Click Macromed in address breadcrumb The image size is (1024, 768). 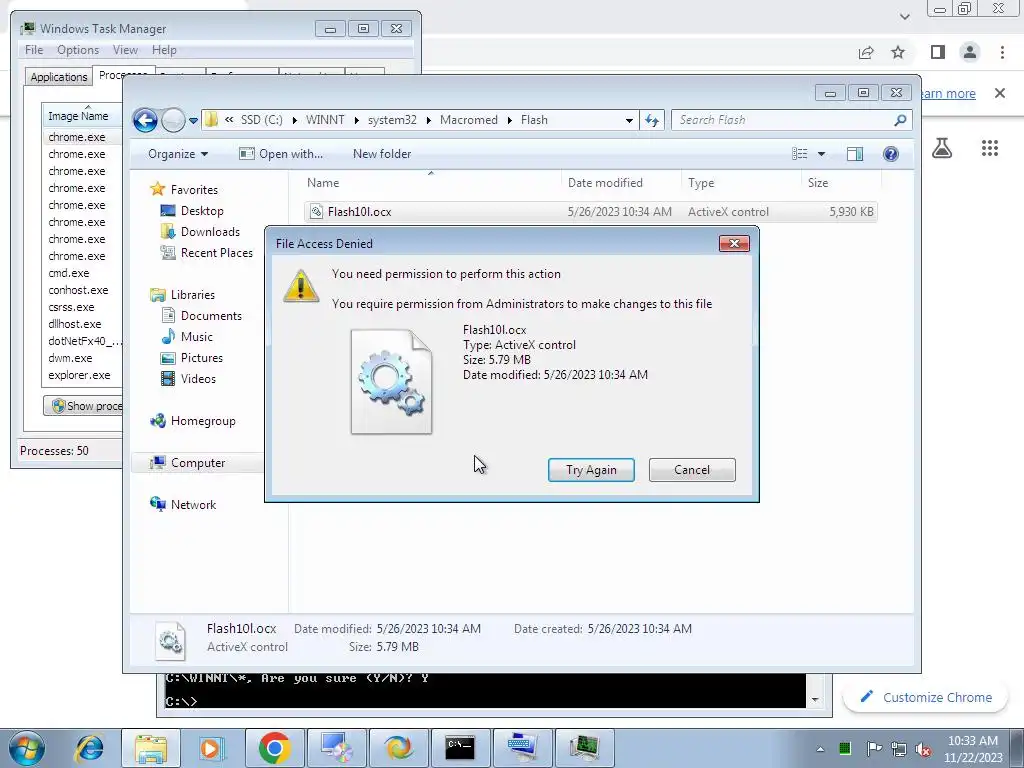[x=468, y=120]
